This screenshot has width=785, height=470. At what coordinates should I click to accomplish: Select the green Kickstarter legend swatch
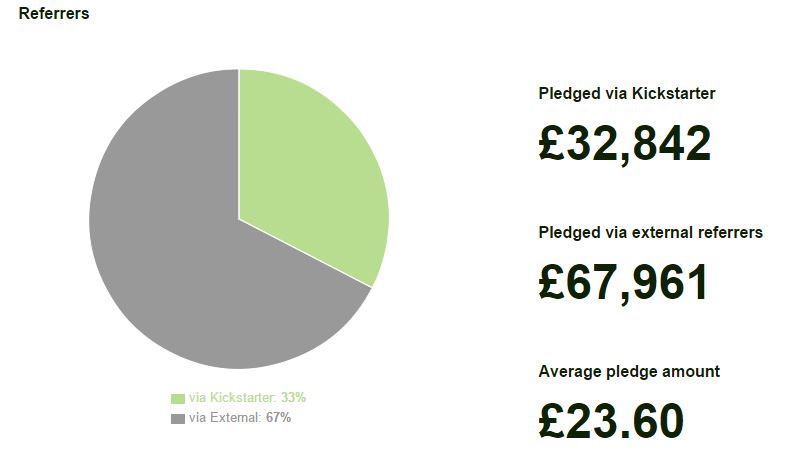tap(178, 398)
